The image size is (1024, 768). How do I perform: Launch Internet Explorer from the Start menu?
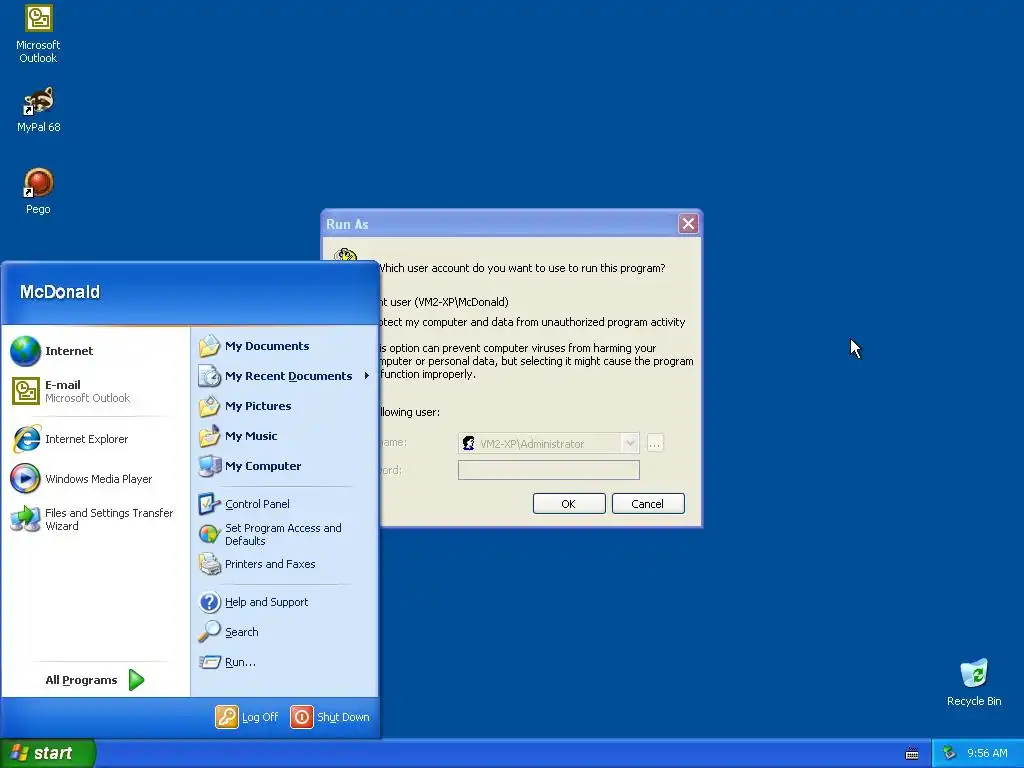click(95, 439)
